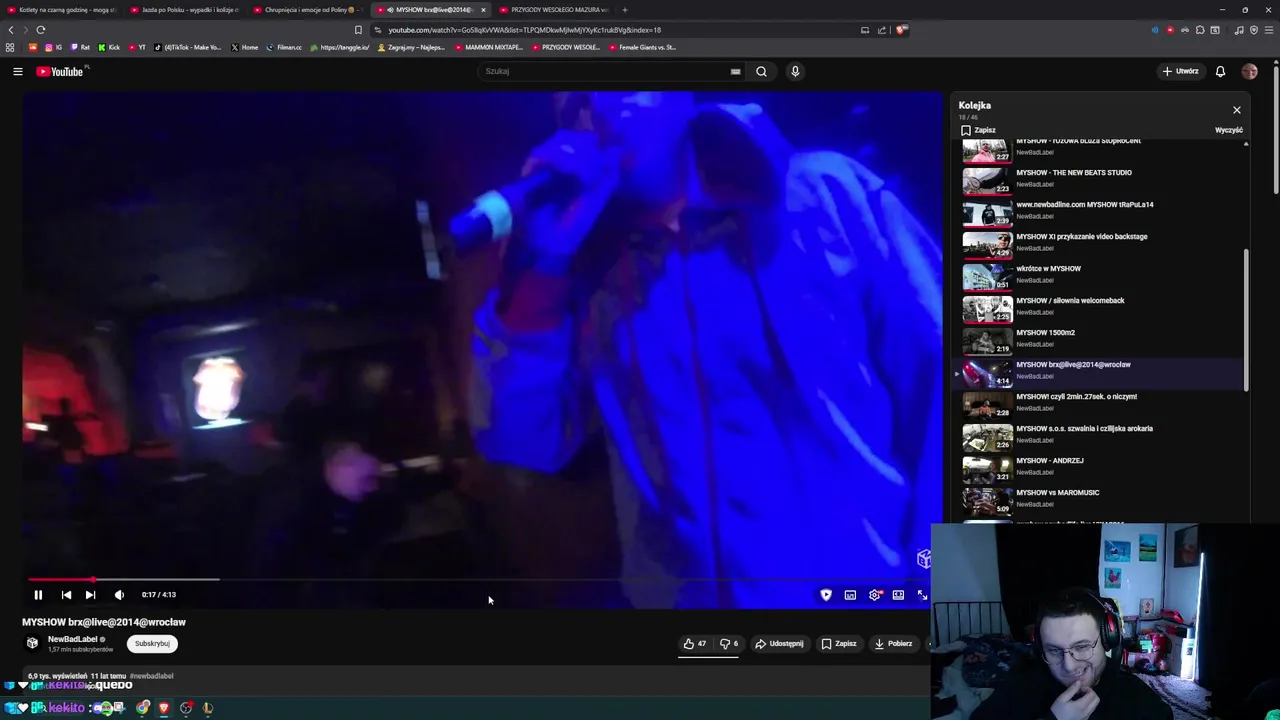Image resolution: width=1280 pixels, height=720 pixels.
Task: Open the Kick bookmark
Action: point(109,47)
